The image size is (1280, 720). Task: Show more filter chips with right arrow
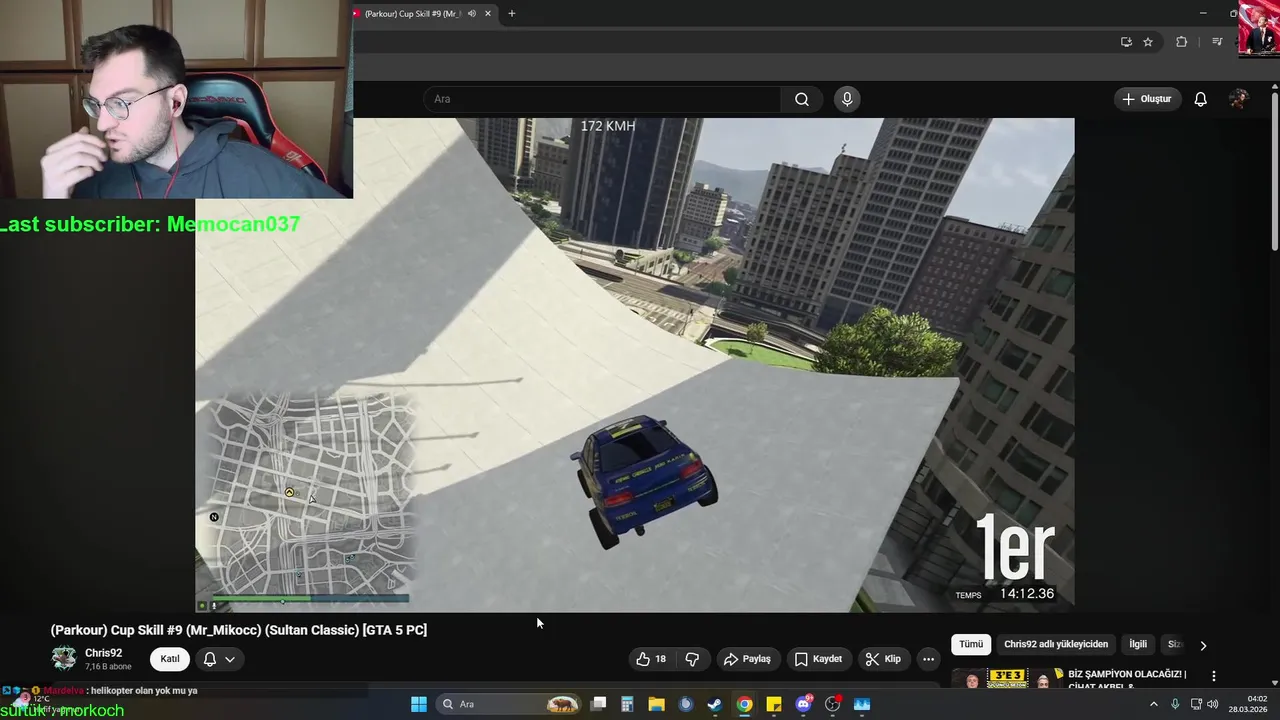(x=1203, y=645)
